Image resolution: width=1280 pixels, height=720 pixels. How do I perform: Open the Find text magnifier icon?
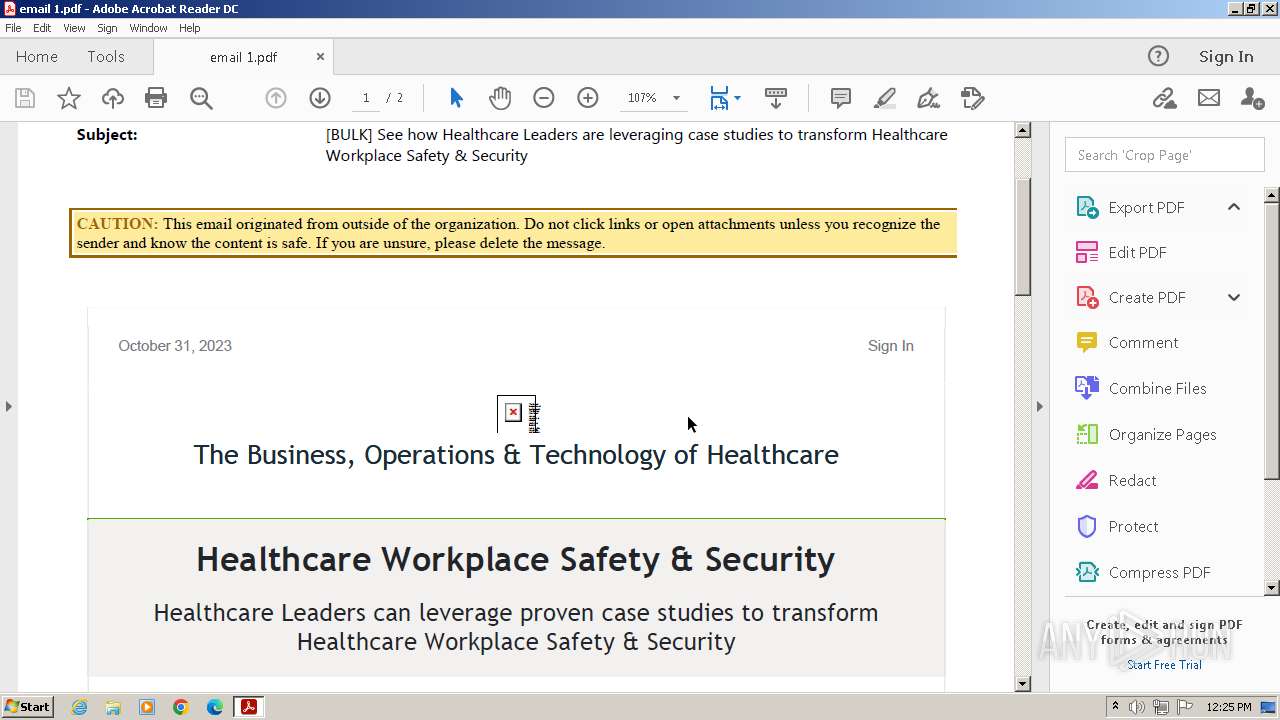point(201,98)
